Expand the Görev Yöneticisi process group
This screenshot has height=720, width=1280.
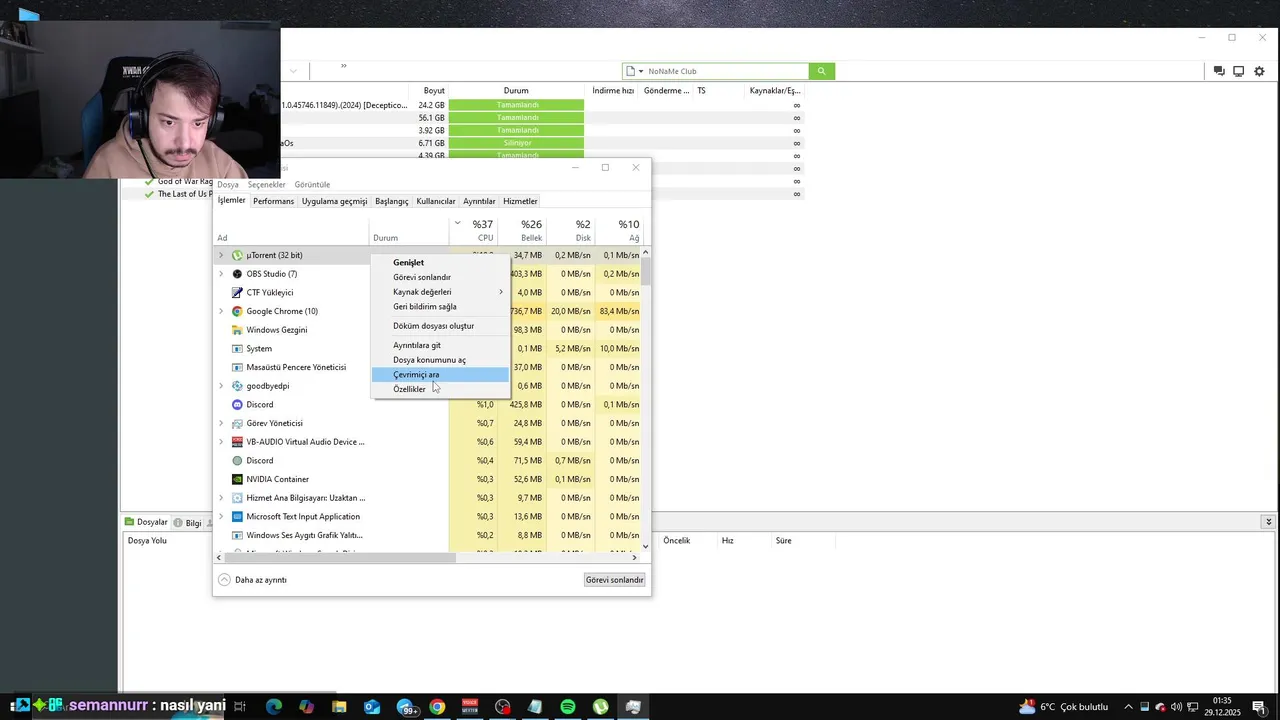(x=221, y=423)
